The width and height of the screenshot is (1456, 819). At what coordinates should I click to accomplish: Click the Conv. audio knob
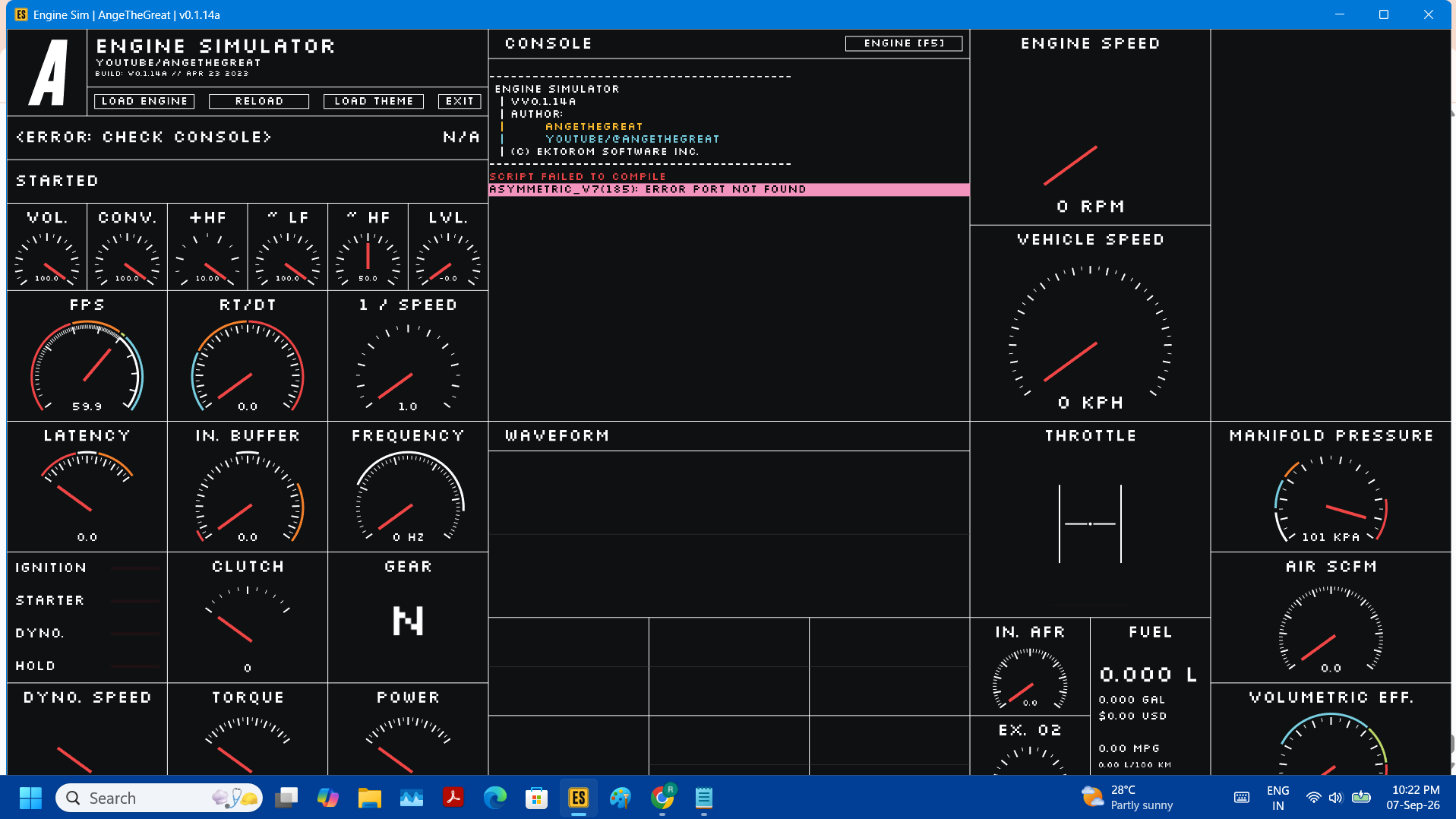(128, 258)
